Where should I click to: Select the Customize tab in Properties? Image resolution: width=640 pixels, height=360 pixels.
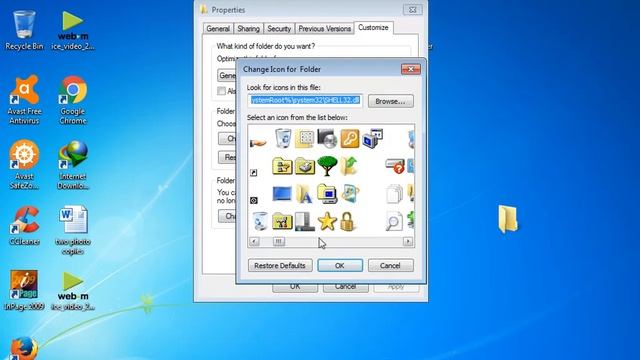click(373, 28)
